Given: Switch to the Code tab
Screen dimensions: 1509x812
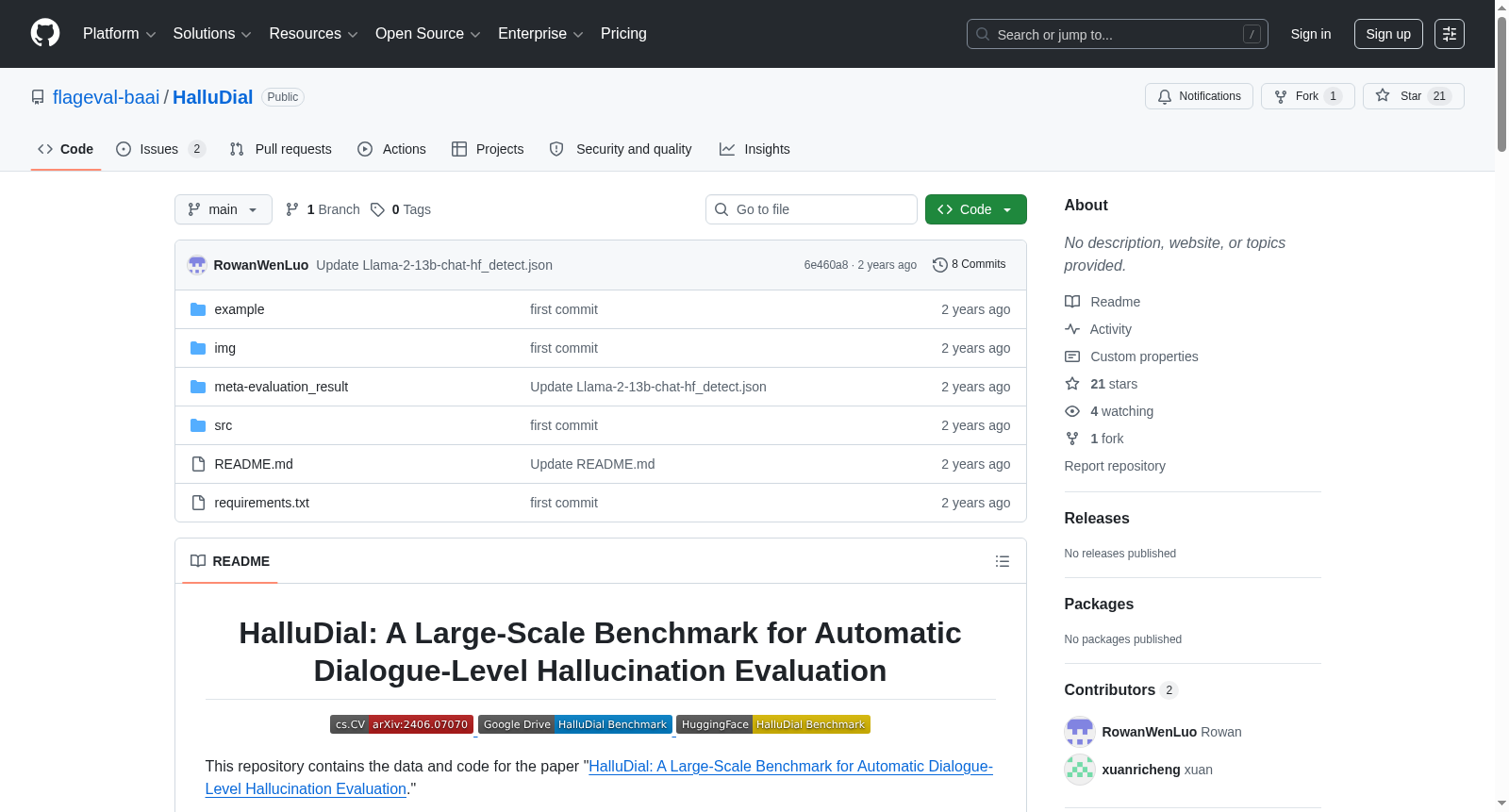Looking at the screenshot, I should pyautogui.click(x=66, y=149).
